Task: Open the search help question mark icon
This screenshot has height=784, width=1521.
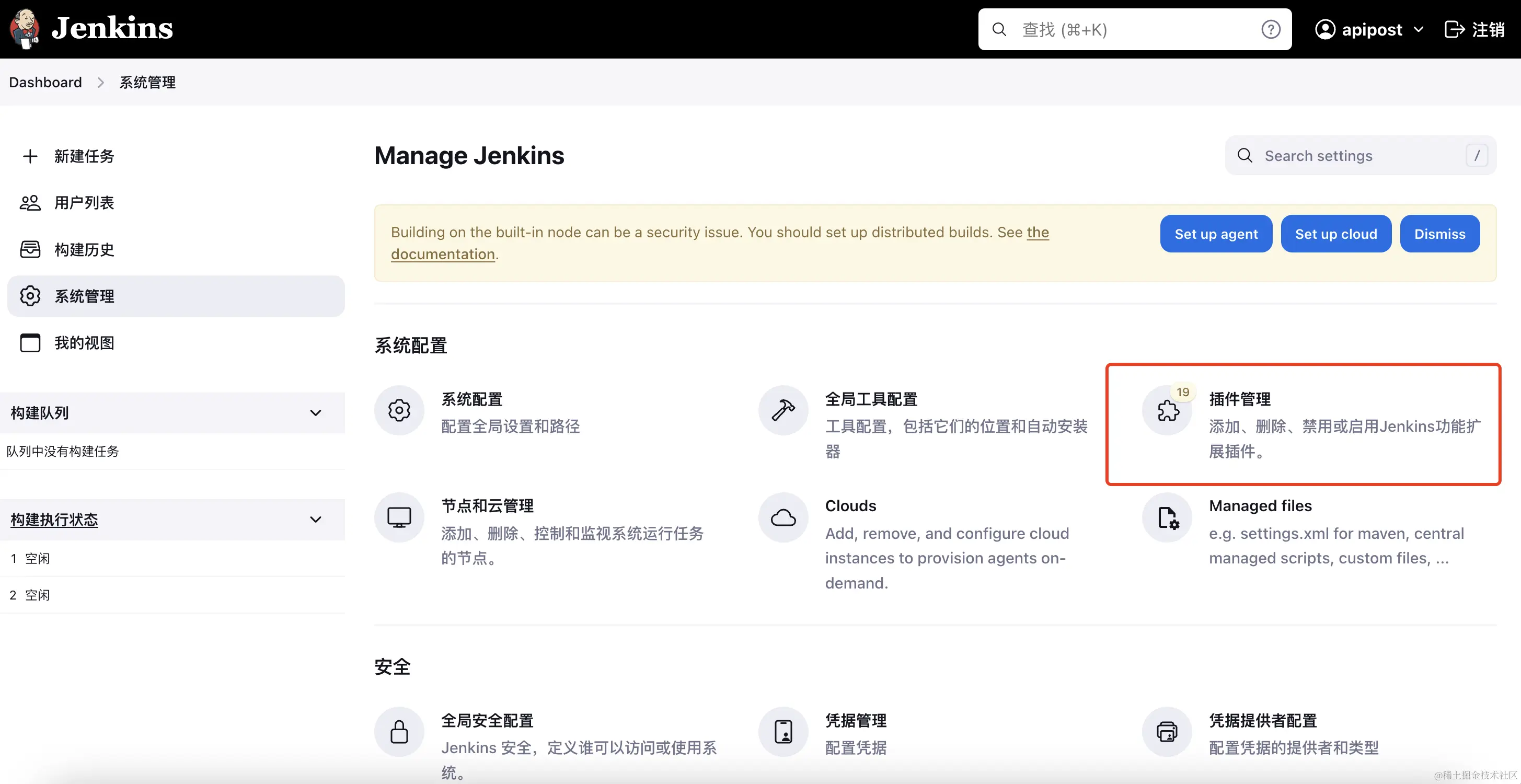Action: [1271, 29]
